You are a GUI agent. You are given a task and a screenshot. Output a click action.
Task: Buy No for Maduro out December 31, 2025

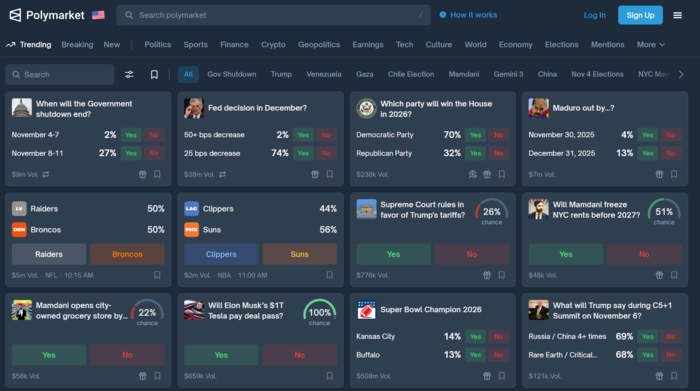point(671,153)
